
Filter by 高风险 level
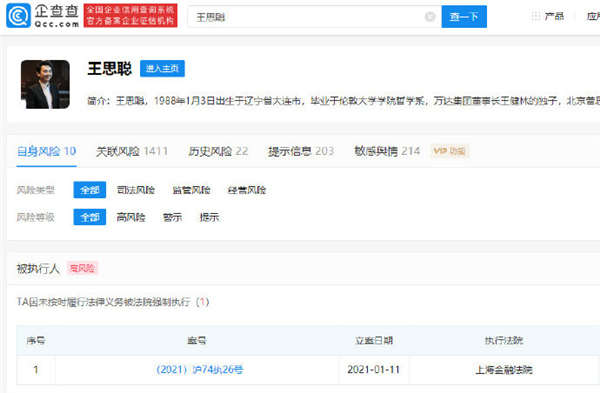(x=131, y=217)
